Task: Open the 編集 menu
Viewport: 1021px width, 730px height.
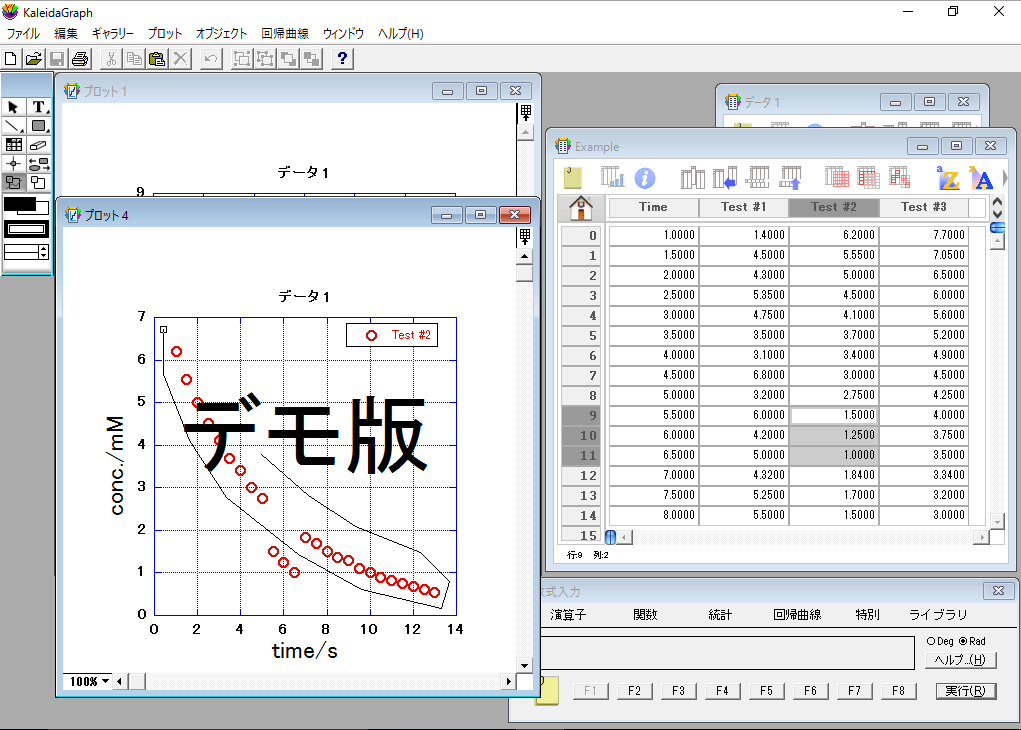Action: coord(65,33)
